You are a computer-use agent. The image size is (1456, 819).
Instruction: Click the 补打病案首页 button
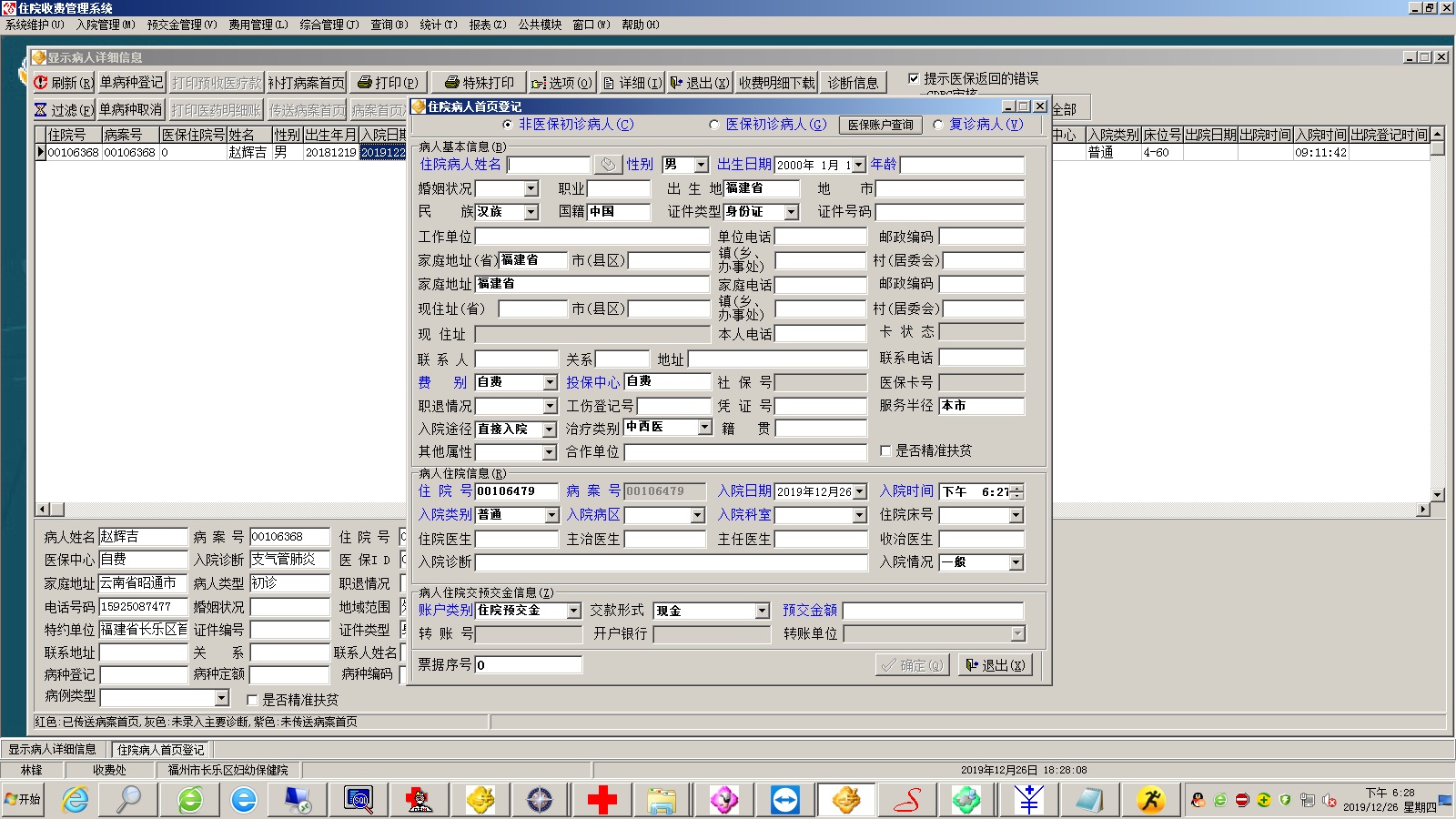coord(307,83)
